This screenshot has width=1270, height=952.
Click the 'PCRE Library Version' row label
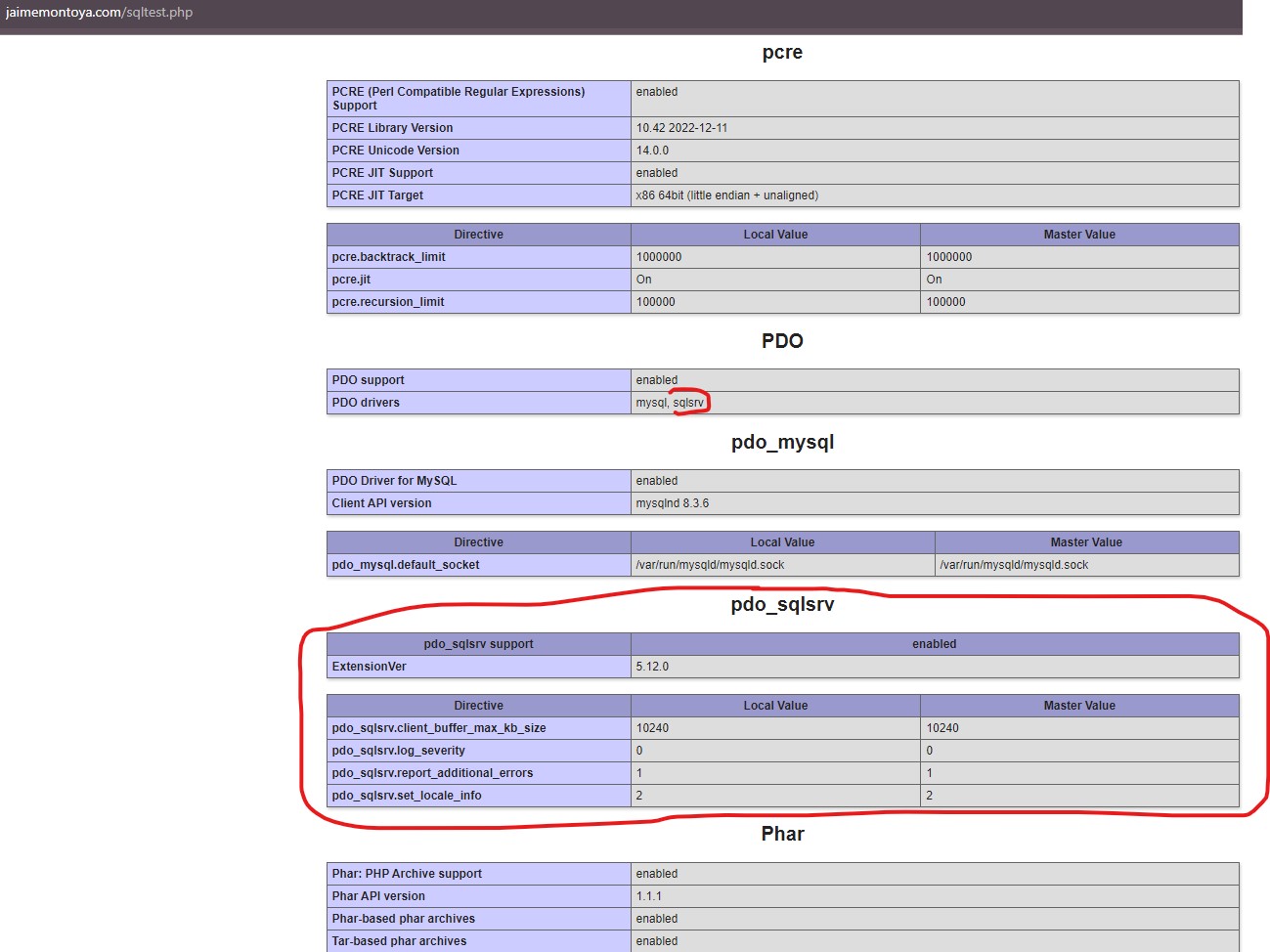[392, 128]
